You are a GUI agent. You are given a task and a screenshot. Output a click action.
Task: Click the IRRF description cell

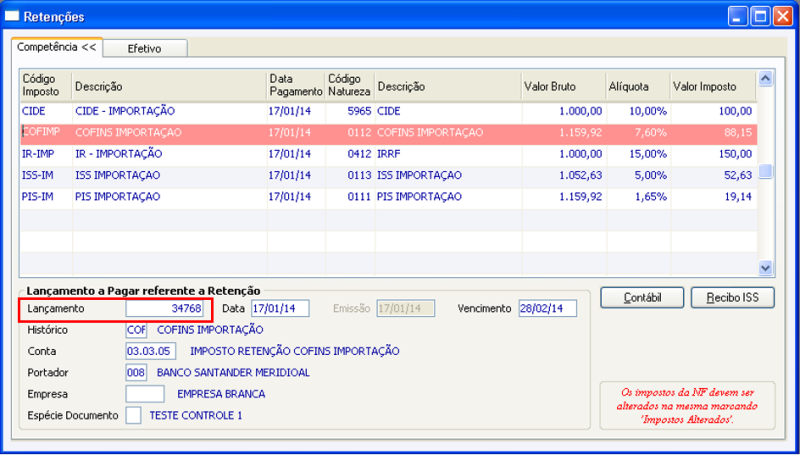click(x=448, y=154)
